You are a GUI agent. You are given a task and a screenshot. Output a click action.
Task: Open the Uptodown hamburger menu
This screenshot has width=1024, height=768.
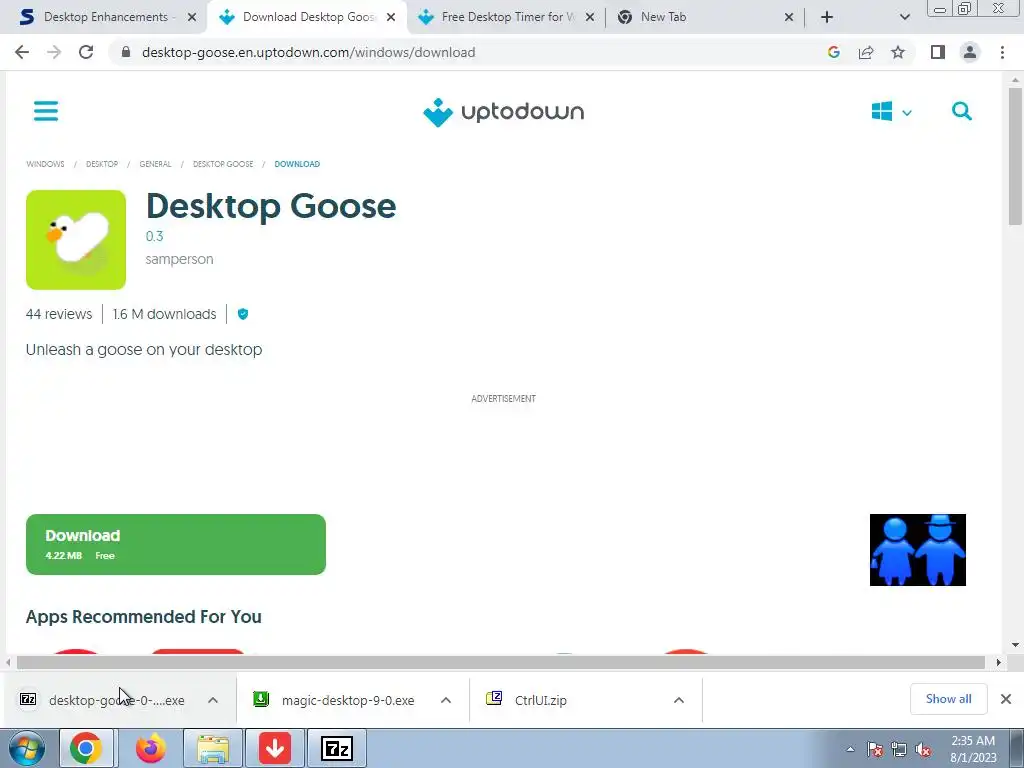46,111
